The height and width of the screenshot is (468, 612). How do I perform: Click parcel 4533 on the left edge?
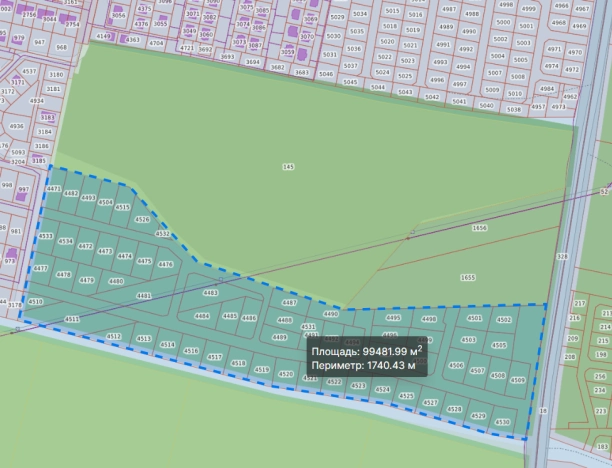pyautogui.click(x=45, y=236)
